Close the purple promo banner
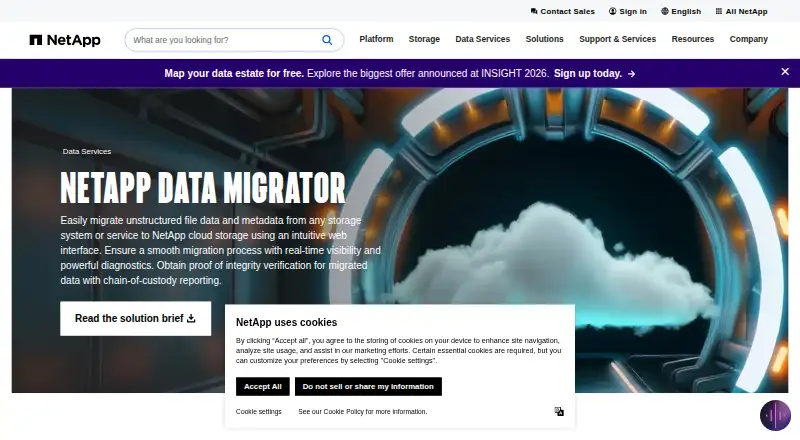The image size is (800, 440). coord(785,72)
